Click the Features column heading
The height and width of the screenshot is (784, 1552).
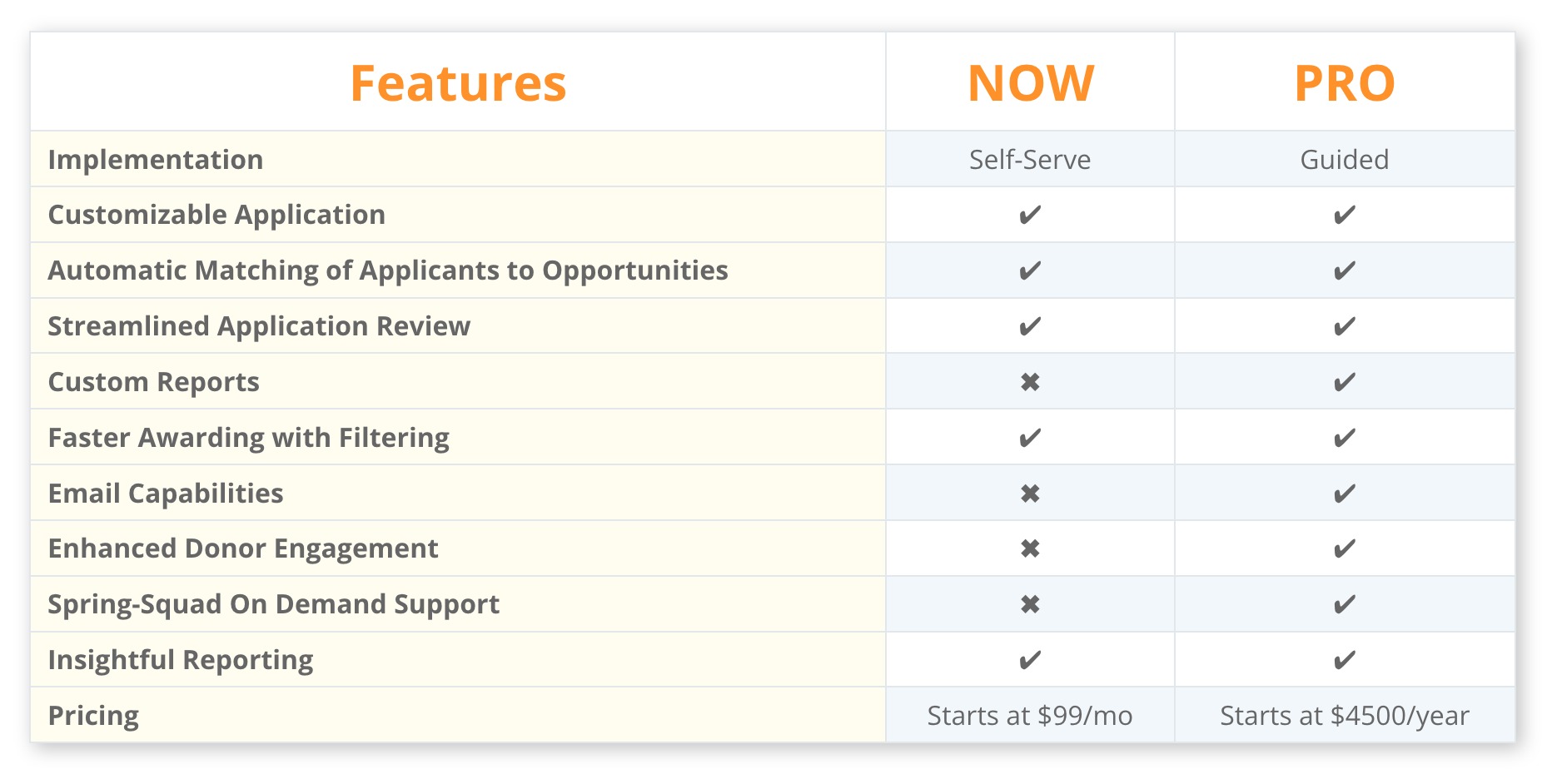pos(458,83)
